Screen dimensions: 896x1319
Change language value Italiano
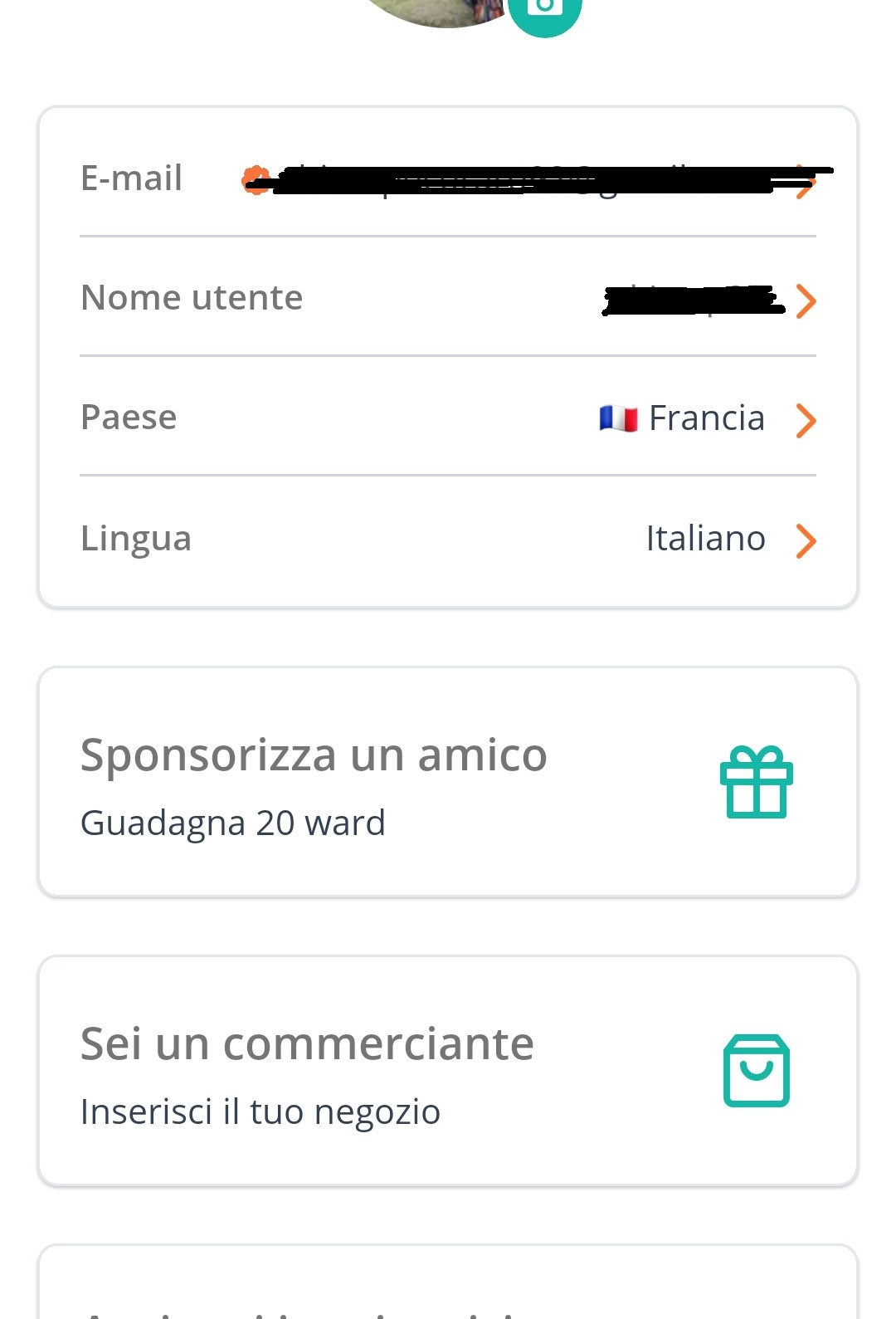tap(705, 539)
